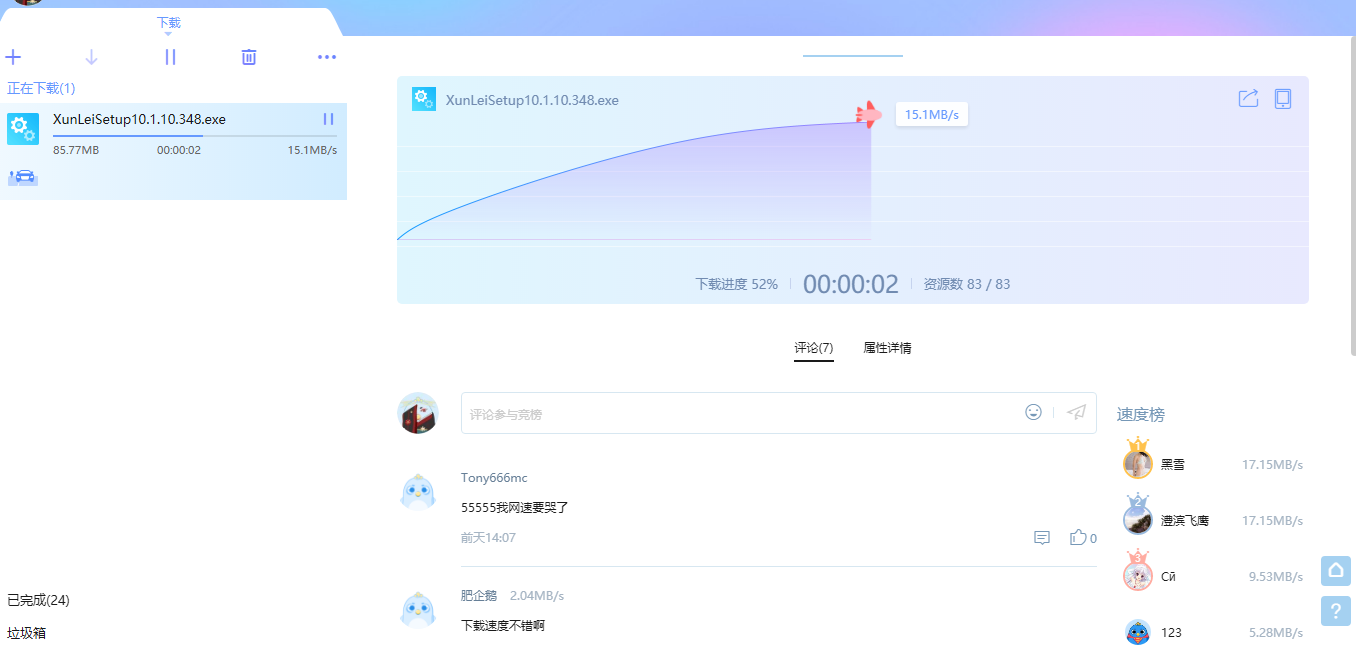
Task: Click the 5.28MB/s speed next to 123
Action: [1276, 633]
